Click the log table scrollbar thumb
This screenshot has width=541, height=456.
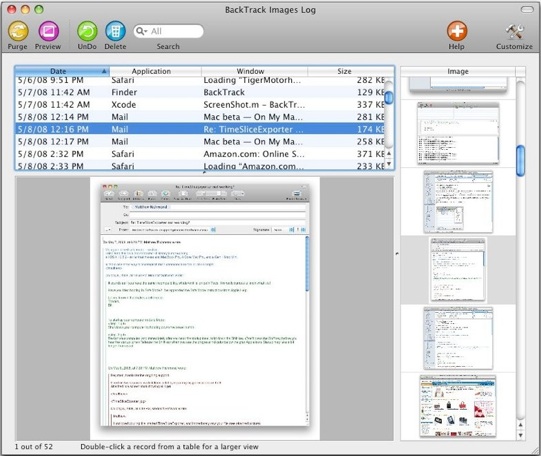coord(389,97)
